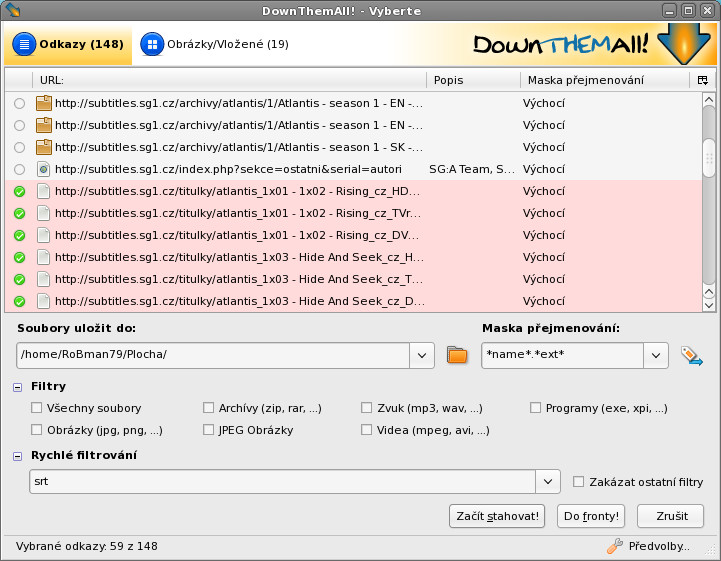The height and width of the screenshot is (561, 721).
Task: Click the Předvolby wrench icon
Action: pyautogui.click(x=615, y=546)
